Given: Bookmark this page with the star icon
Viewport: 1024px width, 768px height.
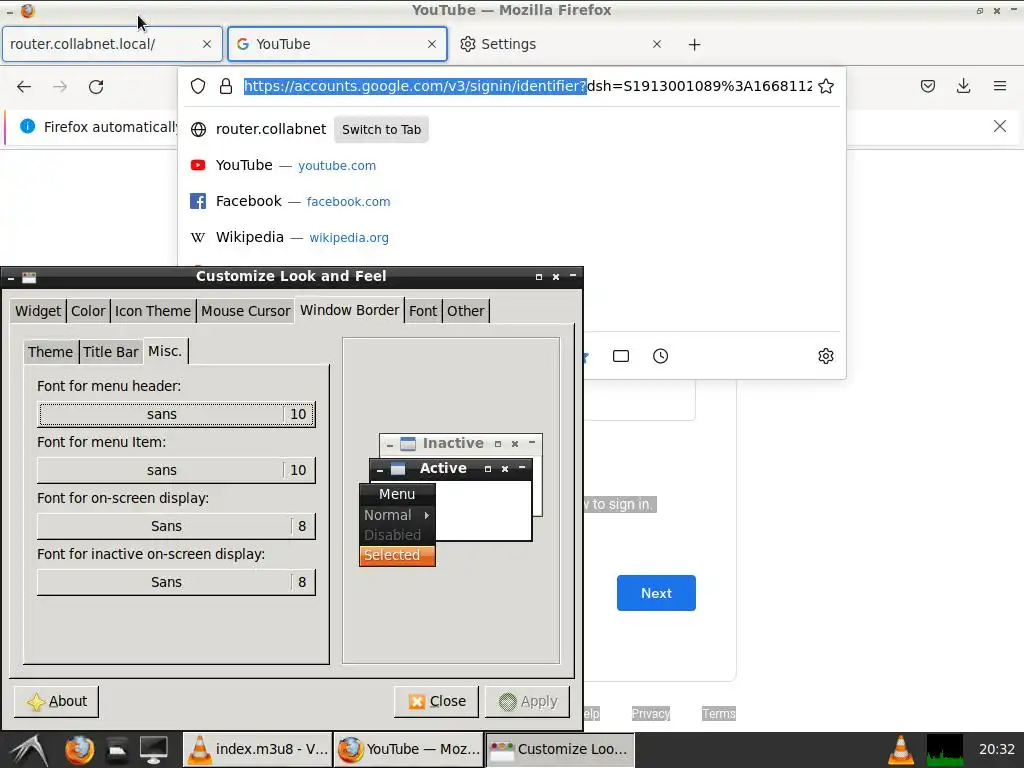Looking at the screenshot, I should (x=825, y=86).
